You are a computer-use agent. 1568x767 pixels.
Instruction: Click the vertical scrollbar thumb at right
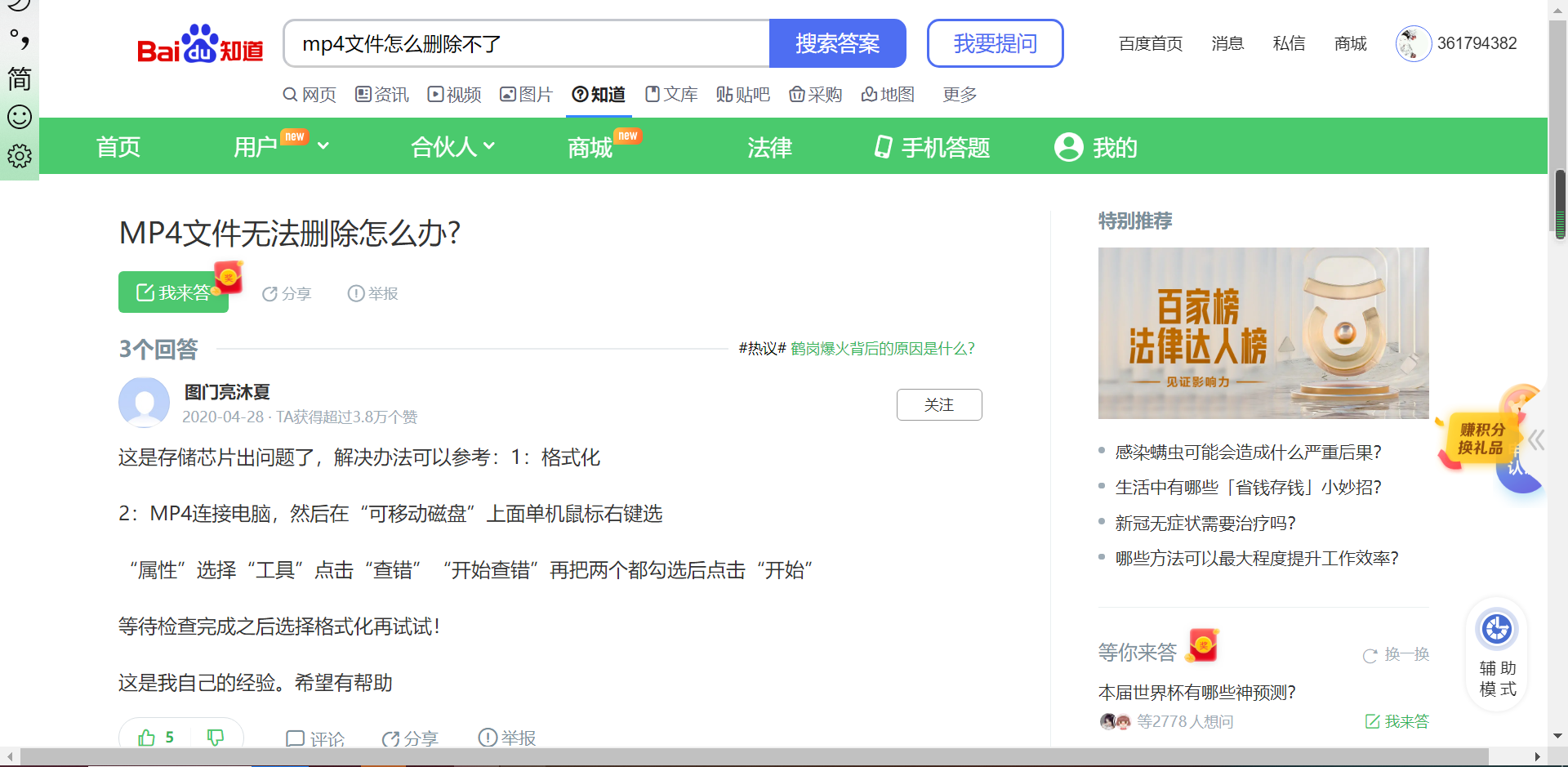[x=1560, y=204]
